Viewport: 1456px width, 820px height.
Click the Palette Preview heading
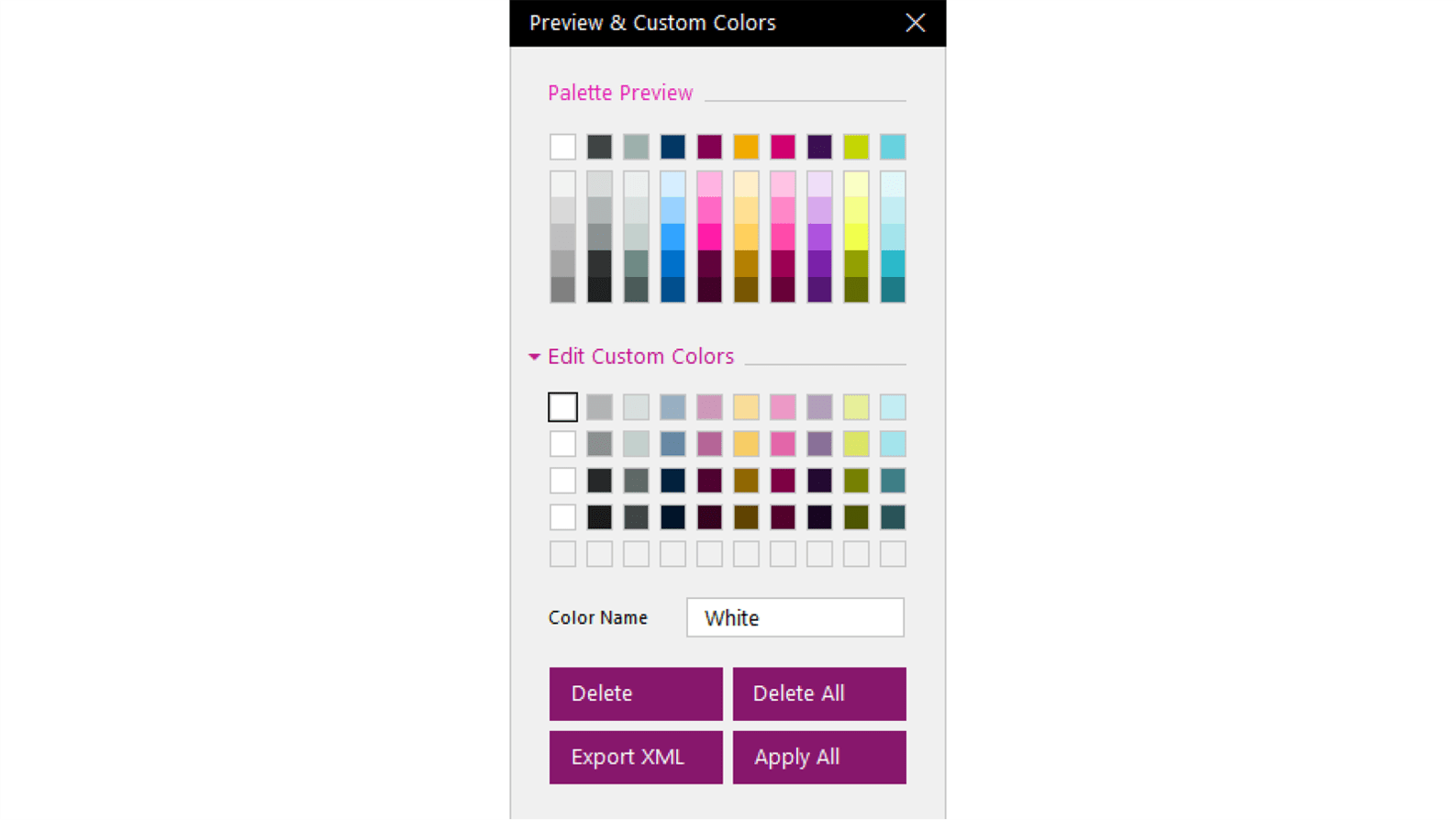point(620,93)
